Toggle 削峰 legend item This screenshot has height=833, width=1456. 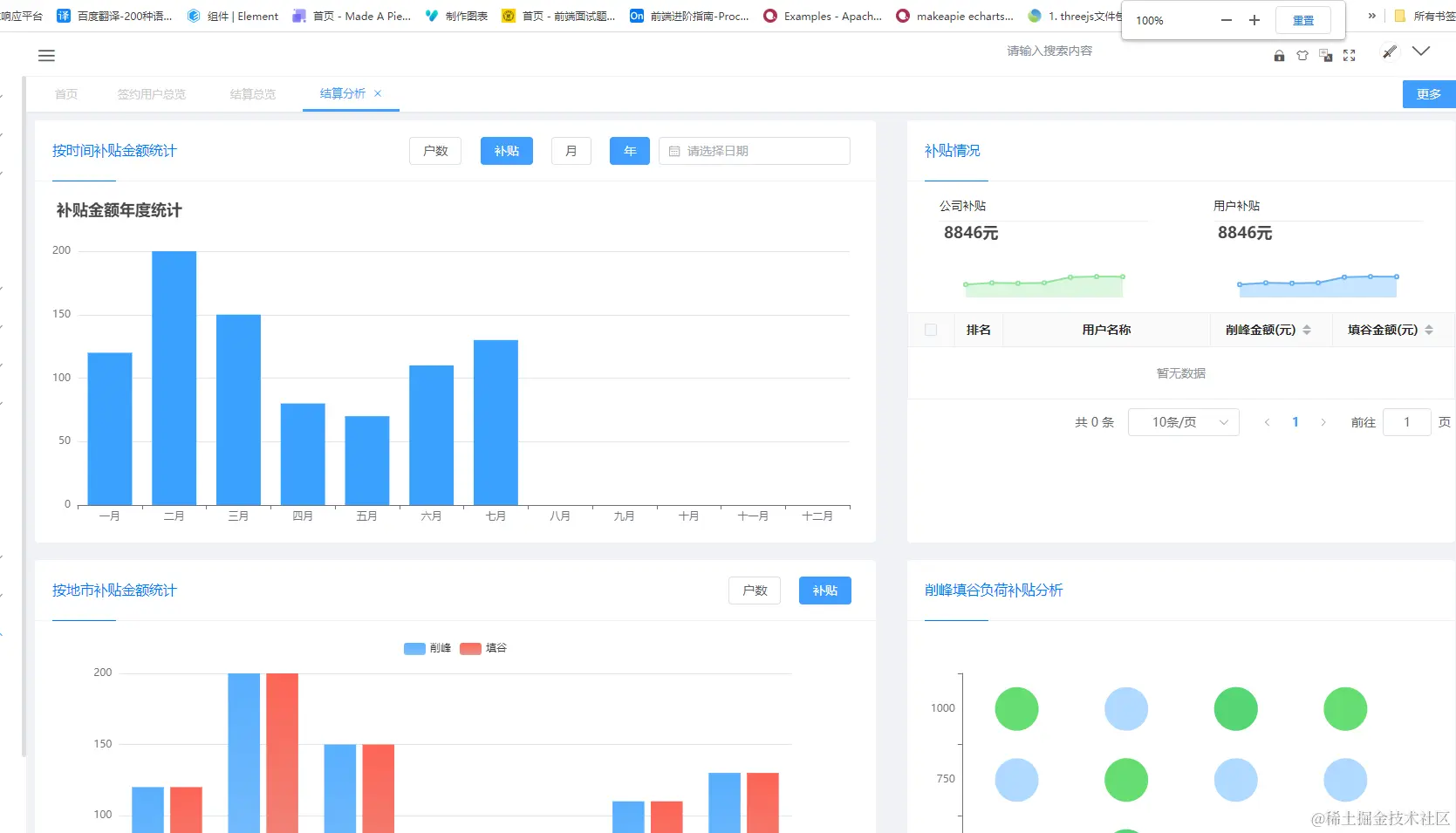point(427,648)
